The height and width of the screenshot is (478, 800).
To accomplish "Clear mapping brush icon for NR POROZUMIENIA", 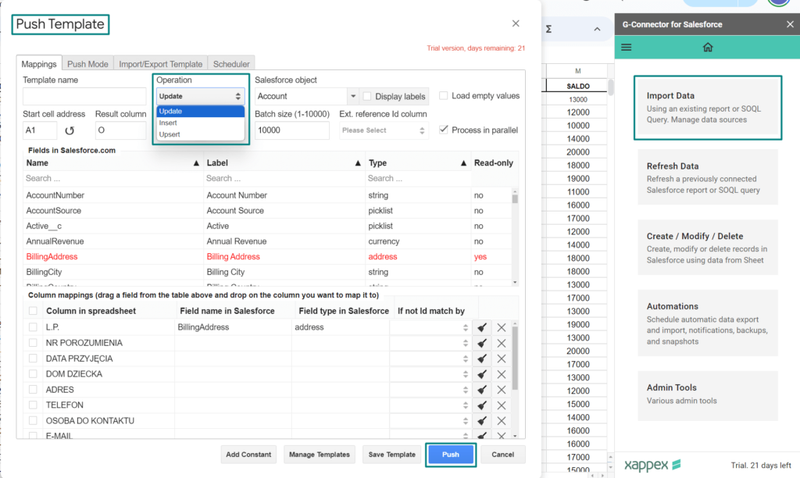I will point(482,343).
